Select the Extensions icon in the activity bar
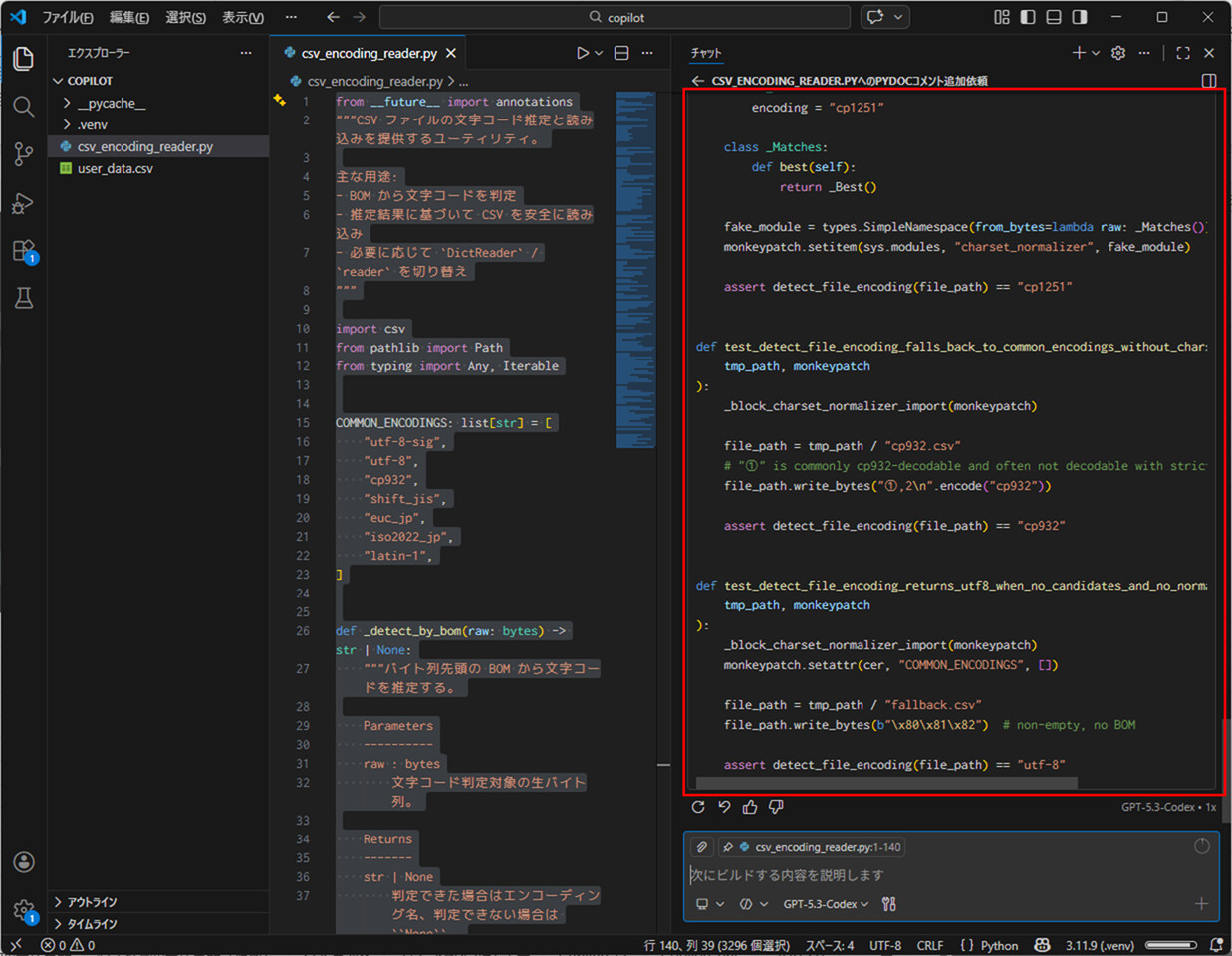The width and height of the screenshot is (1232, 956). [23, 250]
